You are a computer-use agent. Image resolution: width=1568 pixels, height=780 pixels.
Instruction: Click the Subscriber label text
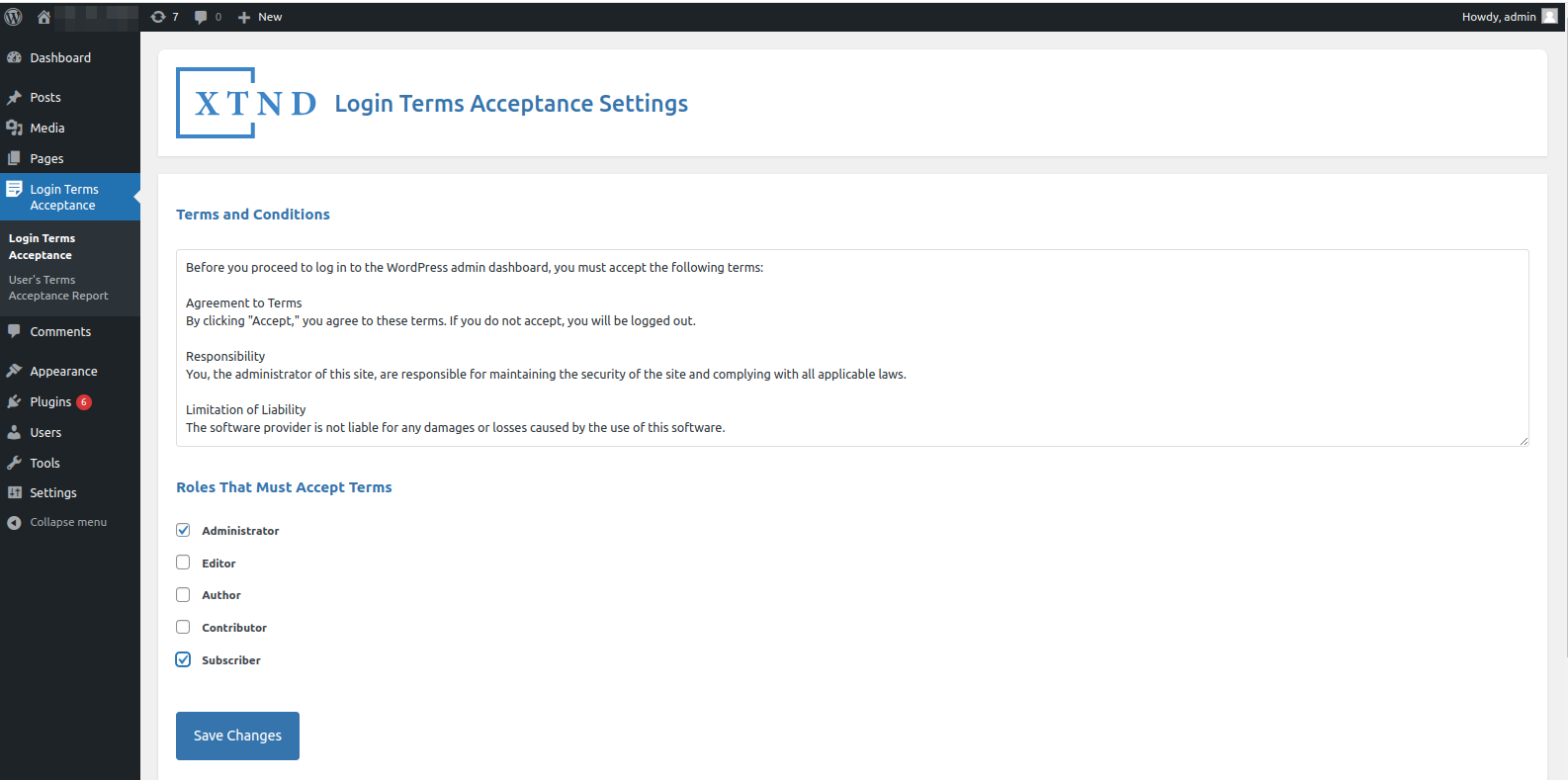[x=231, y=660]
